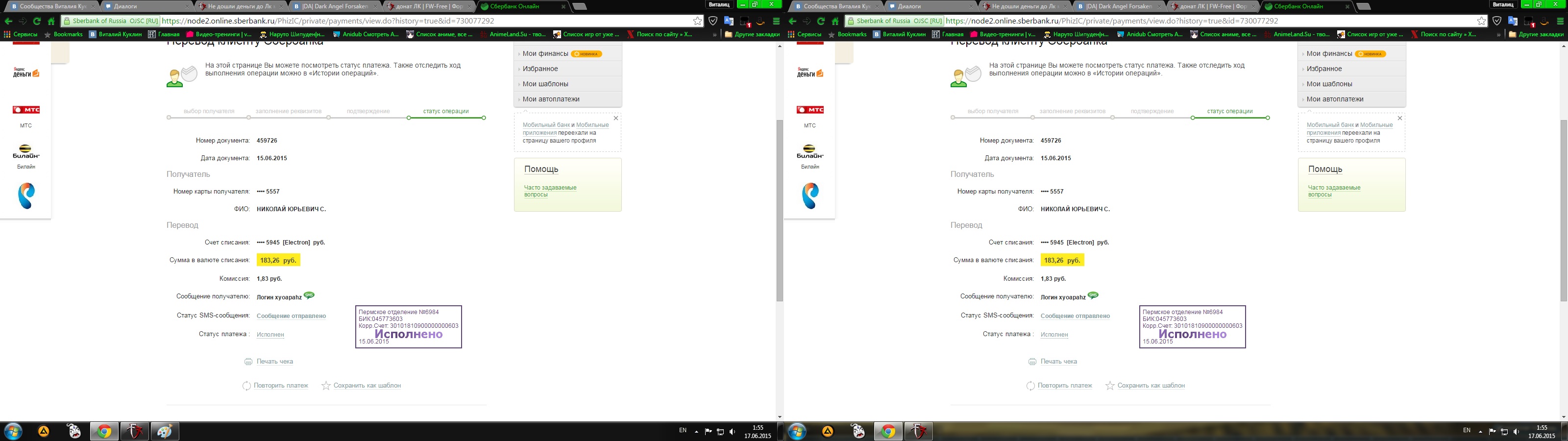Click the repeat-payment arrows icon in the right browser

pyautogui.click(x=1030, y=386)
